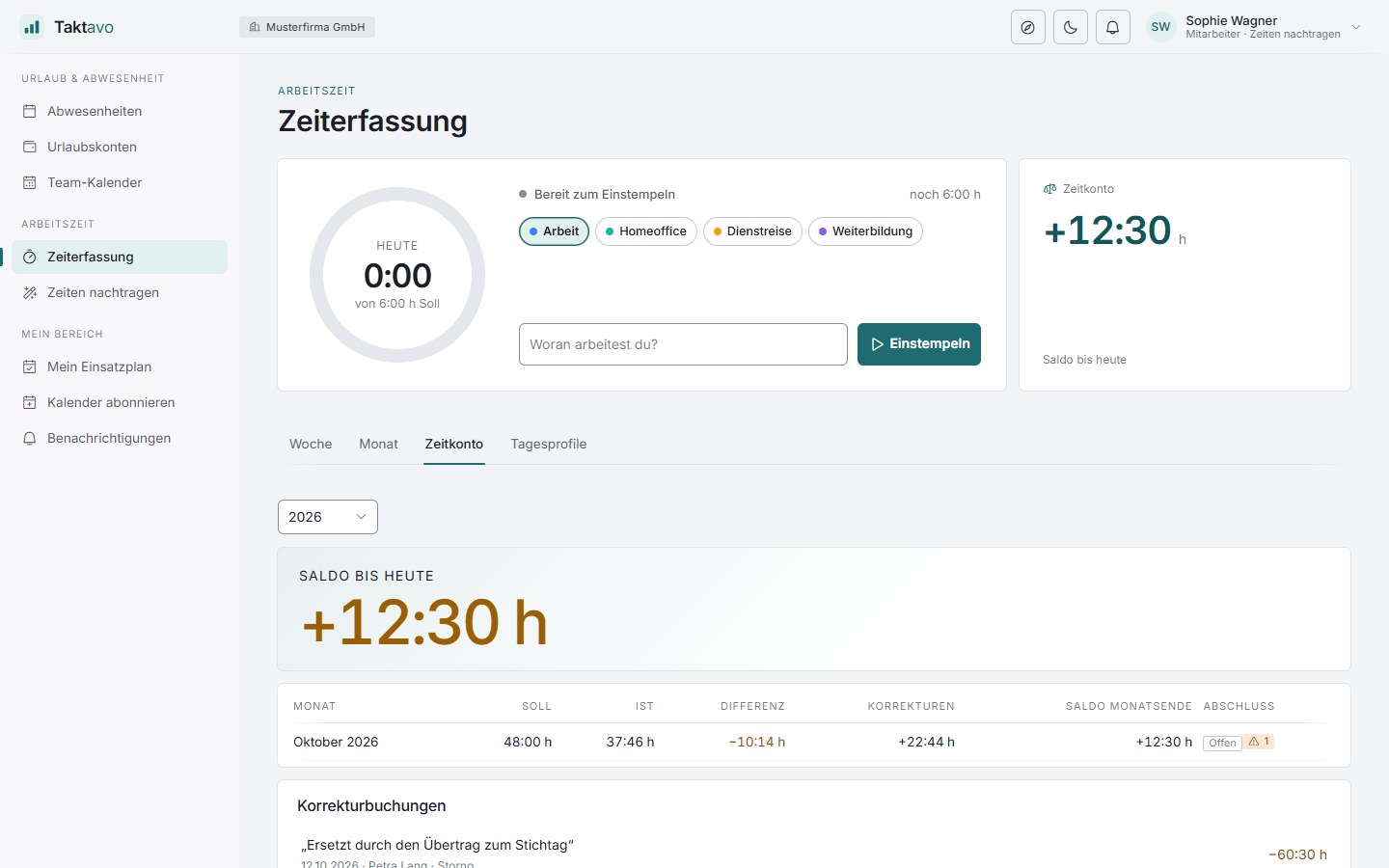Click the Mein Einsatzplan calendar-check icon

click(30, 366)
